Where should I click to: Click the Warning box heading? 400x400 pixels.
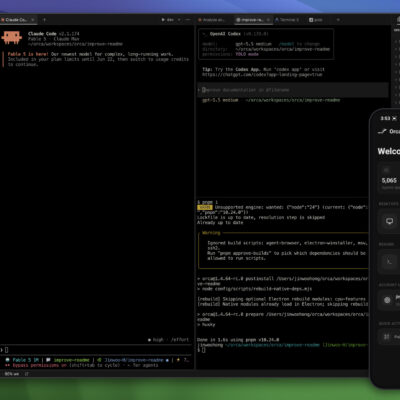click(211, 233)
